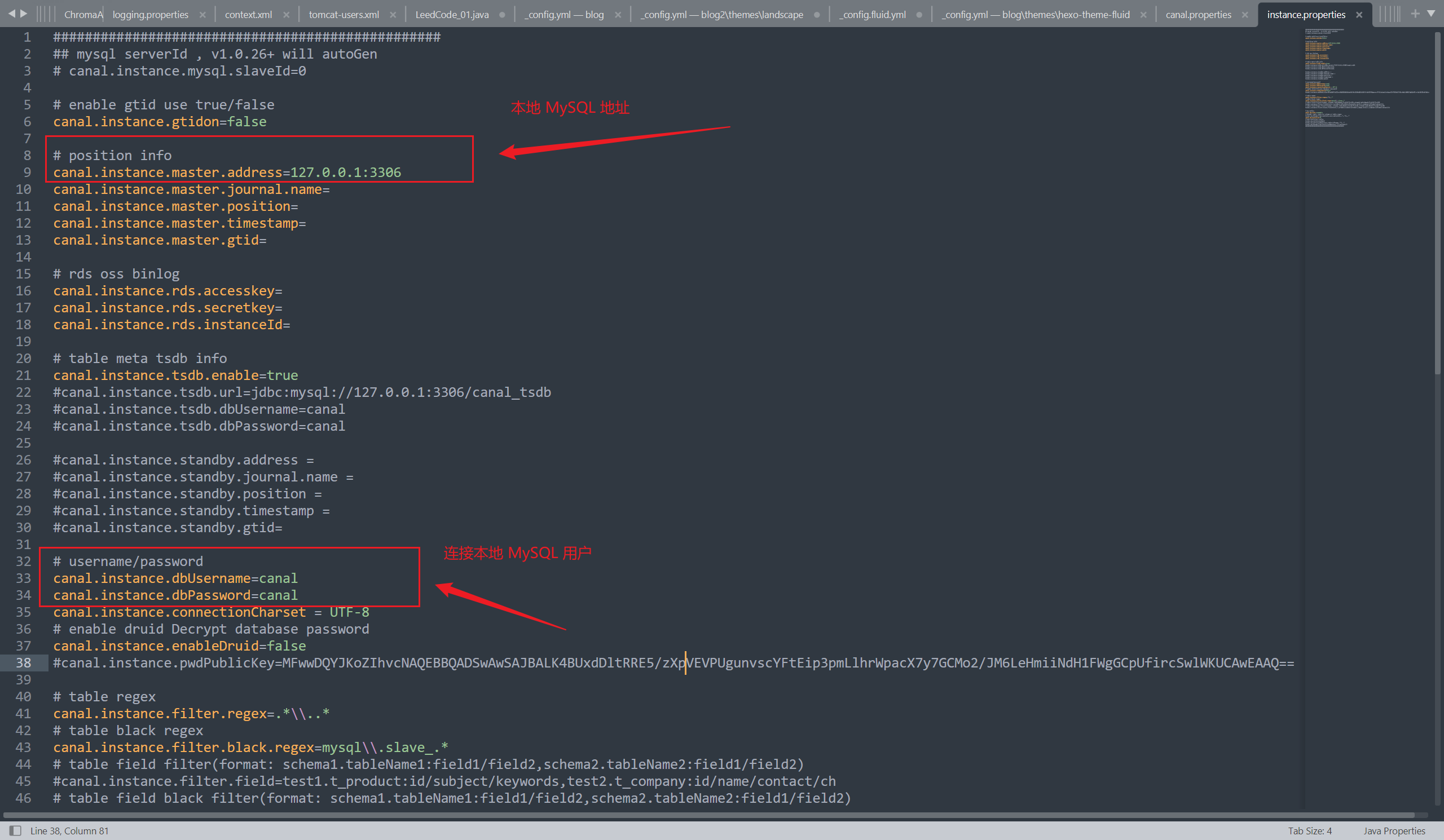
Task: Switch to the _config.yml — blog tab
Action: [x=564, y=15]
